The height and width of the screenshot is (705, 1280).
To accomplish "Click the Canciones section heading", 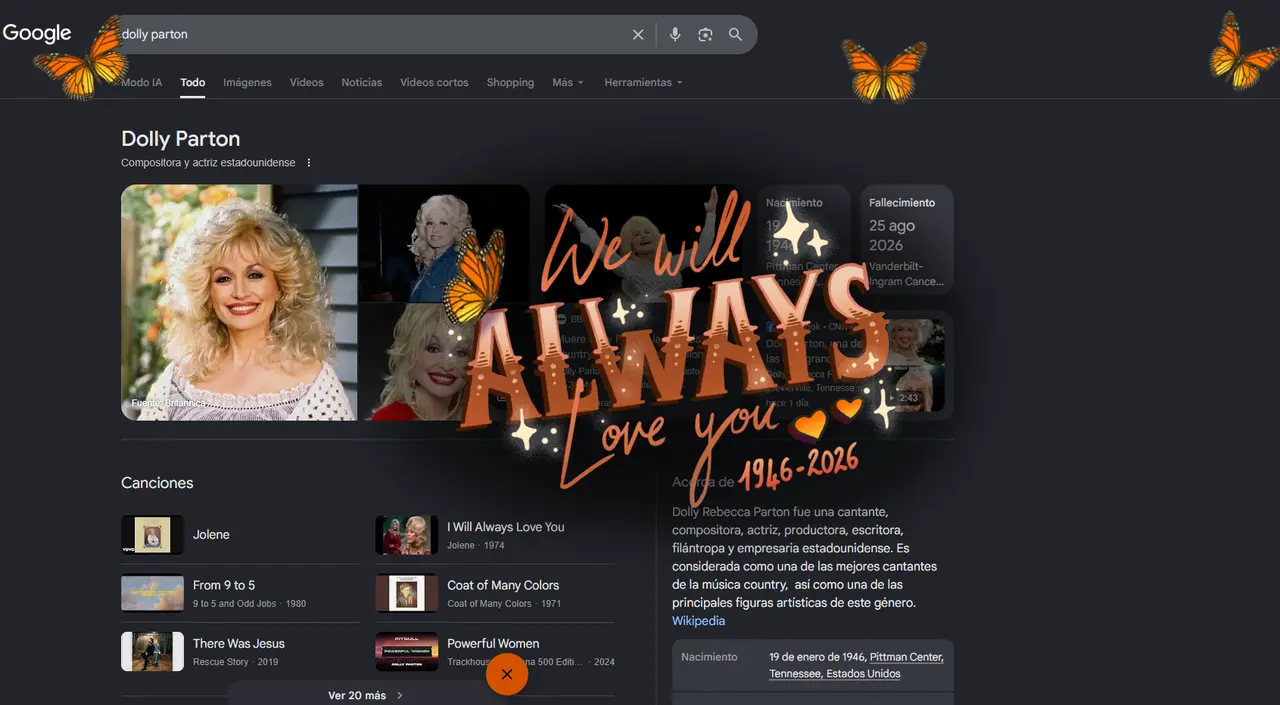I will click(157, 483).
